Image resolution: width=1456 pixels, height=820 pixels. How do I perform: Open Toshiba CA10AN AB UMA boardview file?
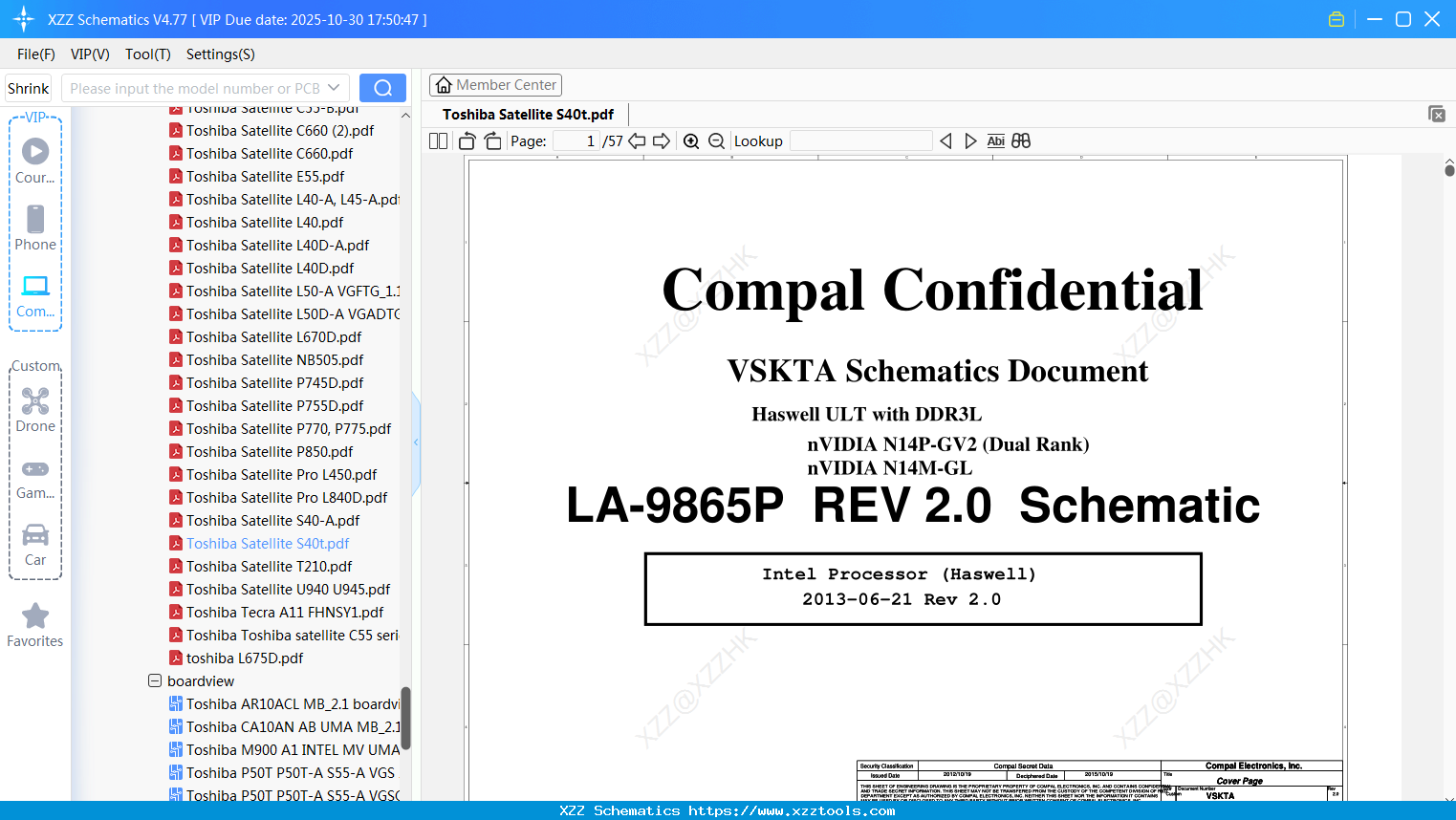(x=293, y=726)
